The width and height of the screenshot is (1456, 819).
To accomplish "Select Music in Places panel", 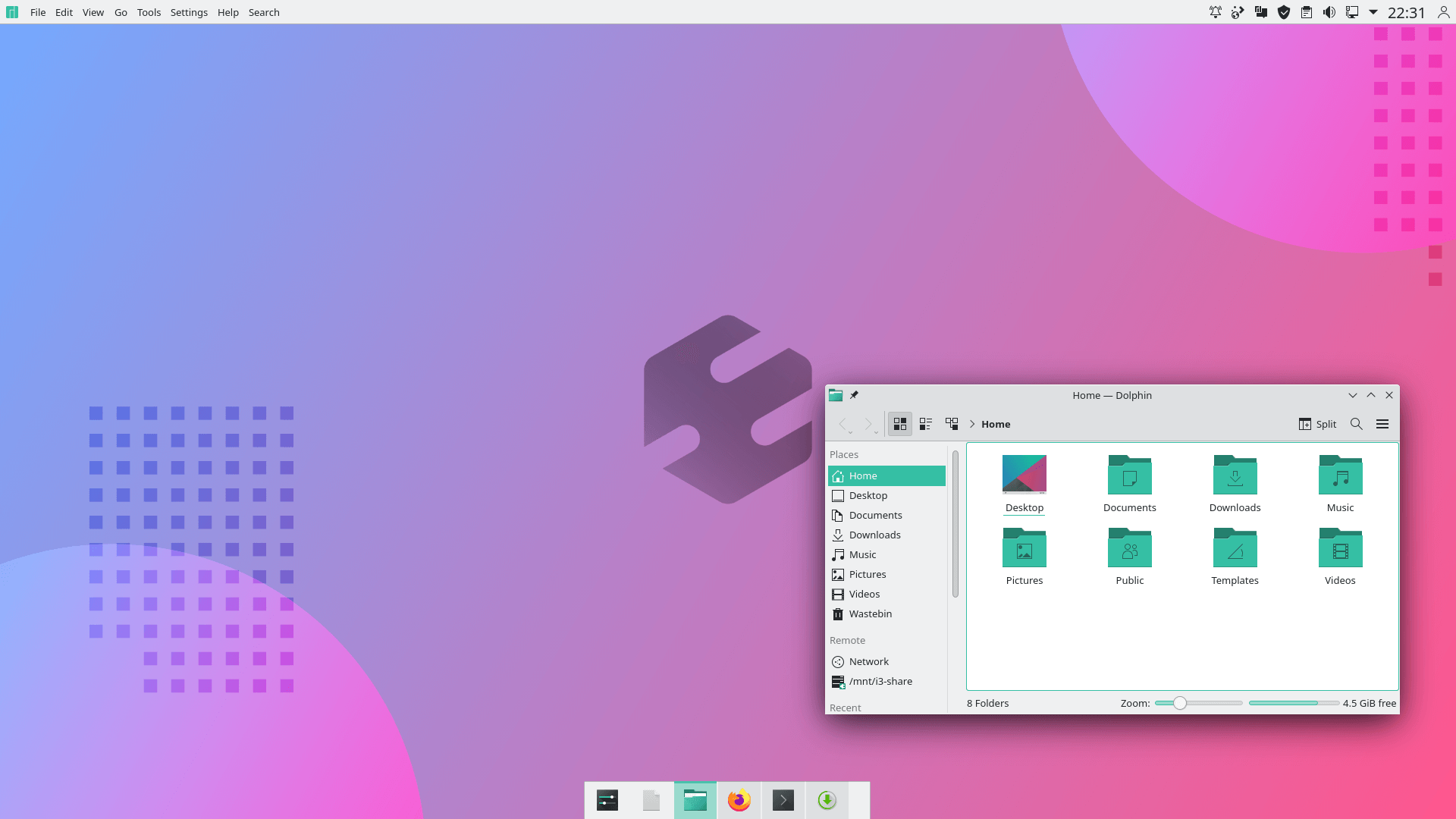I will pyautogui.click(x=886, y=554).
